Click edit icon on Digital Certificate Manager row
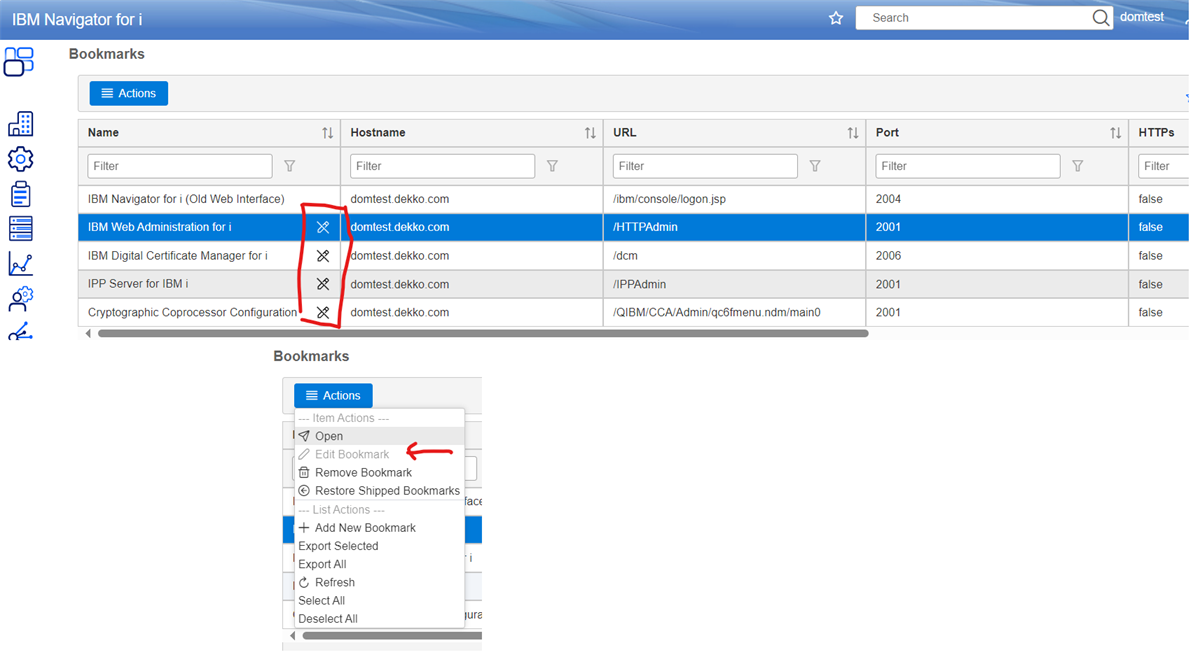 coord(323,256)
